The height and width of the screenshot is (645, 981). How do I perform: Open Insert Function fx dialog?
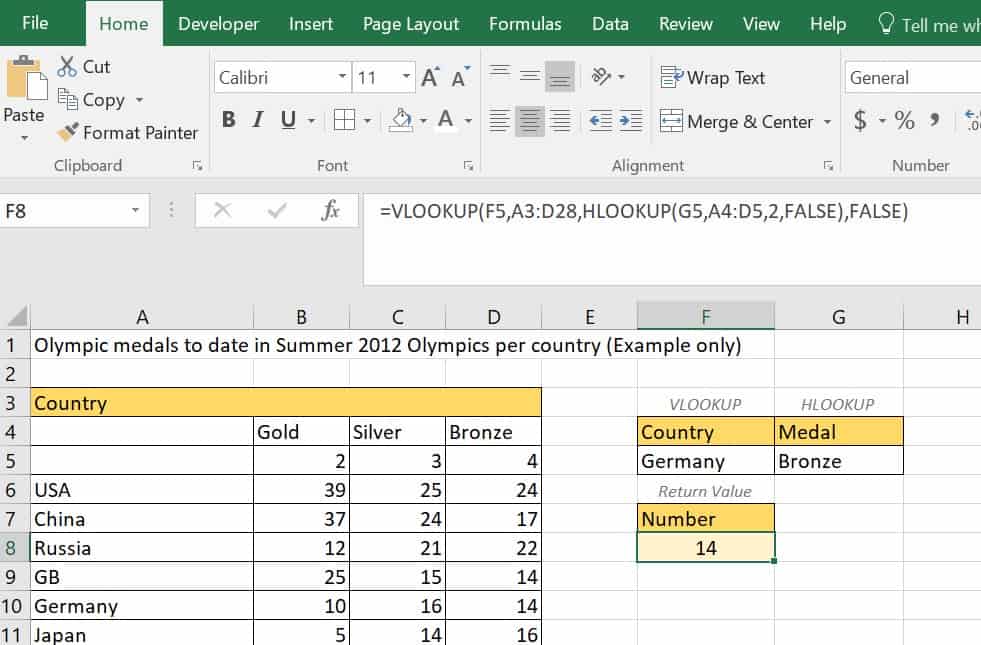[x=330, y=210]
